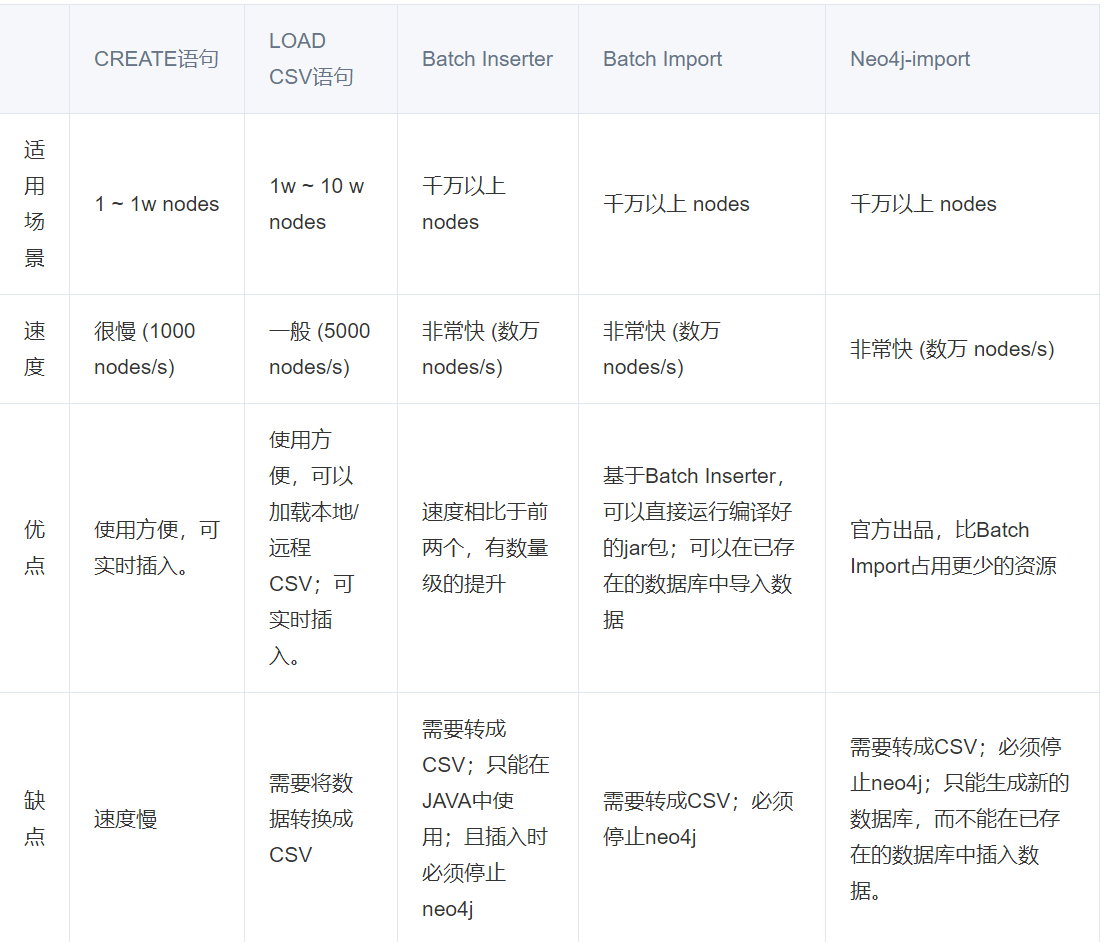Image resolution: width=1104 pixels, height=942 pixels.
Task: Click the 'LOAD CSV语句' column header
Action: click(x=320, y=59)
